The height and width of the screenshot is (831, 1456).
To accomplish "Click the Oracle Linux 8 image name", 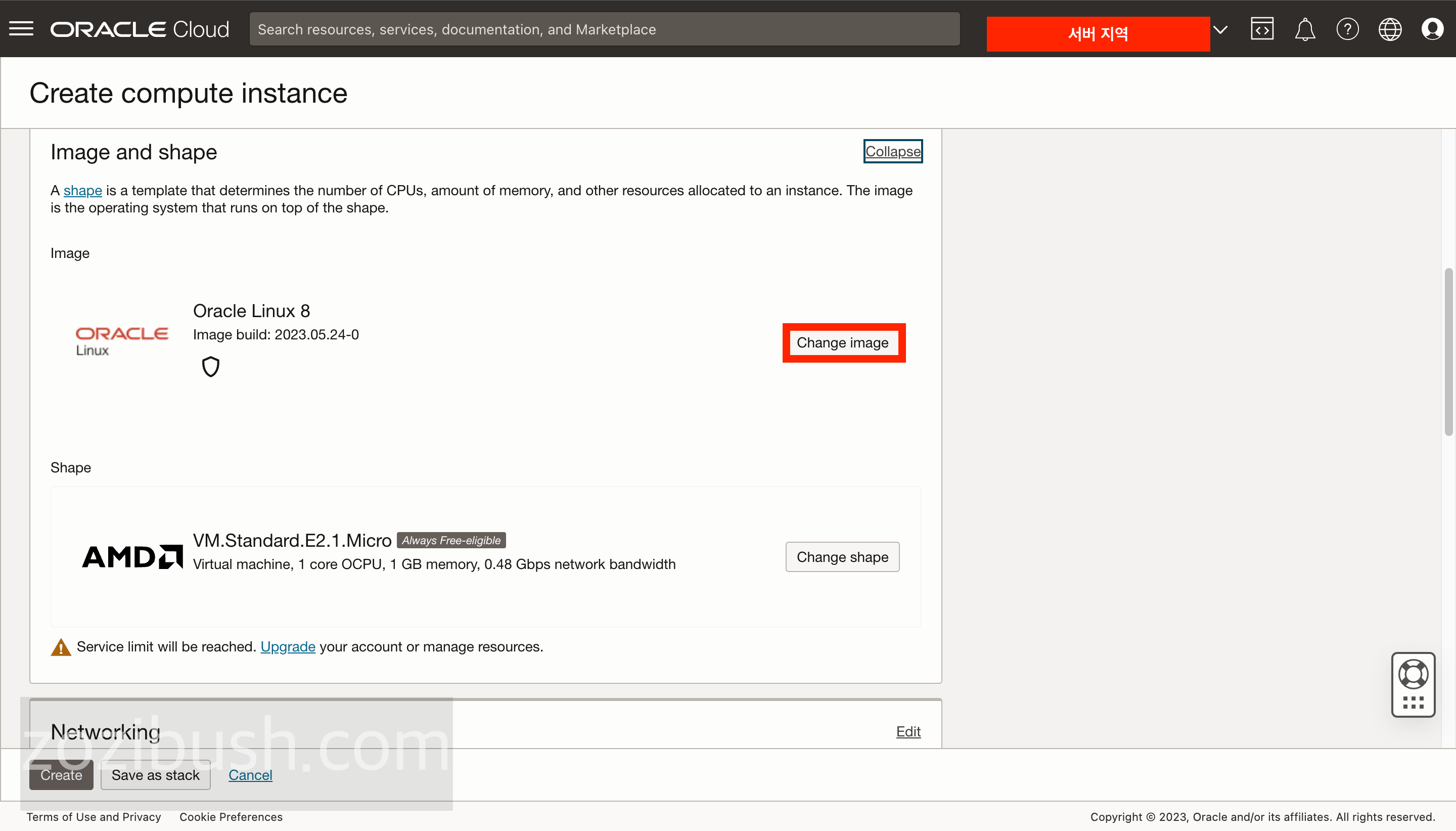I will coord(251,311).
